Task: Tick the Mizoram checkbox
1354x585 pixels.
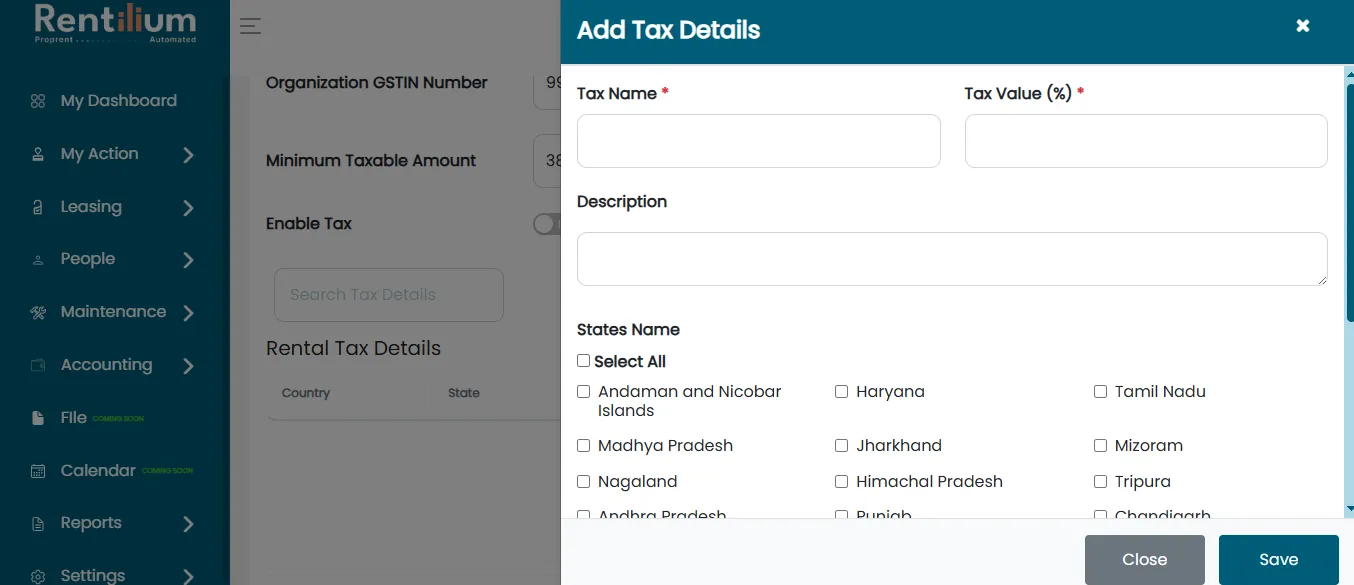Action: click(x=1100, y=446)
